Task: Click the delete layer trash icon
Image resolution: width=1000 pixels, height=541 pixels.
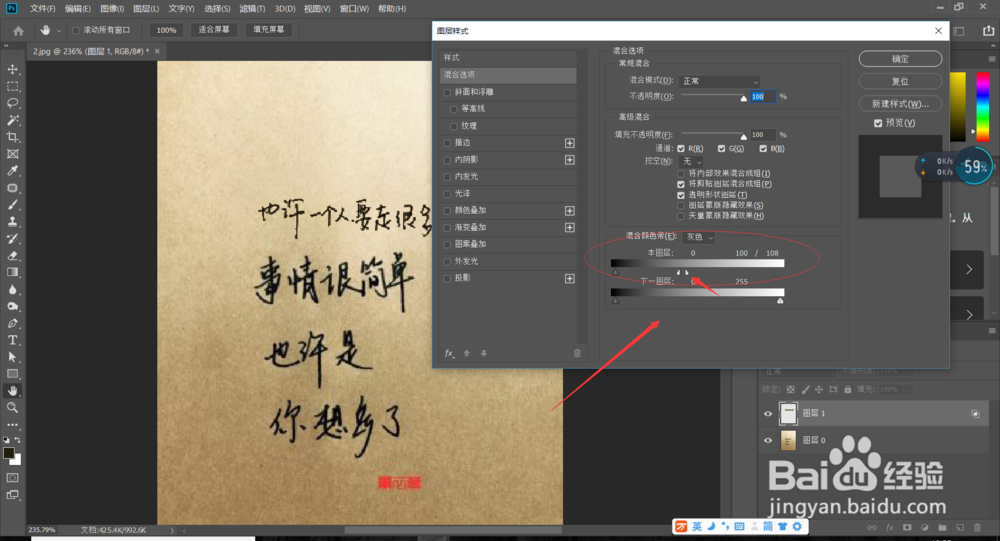Action: tap(977, 528)
